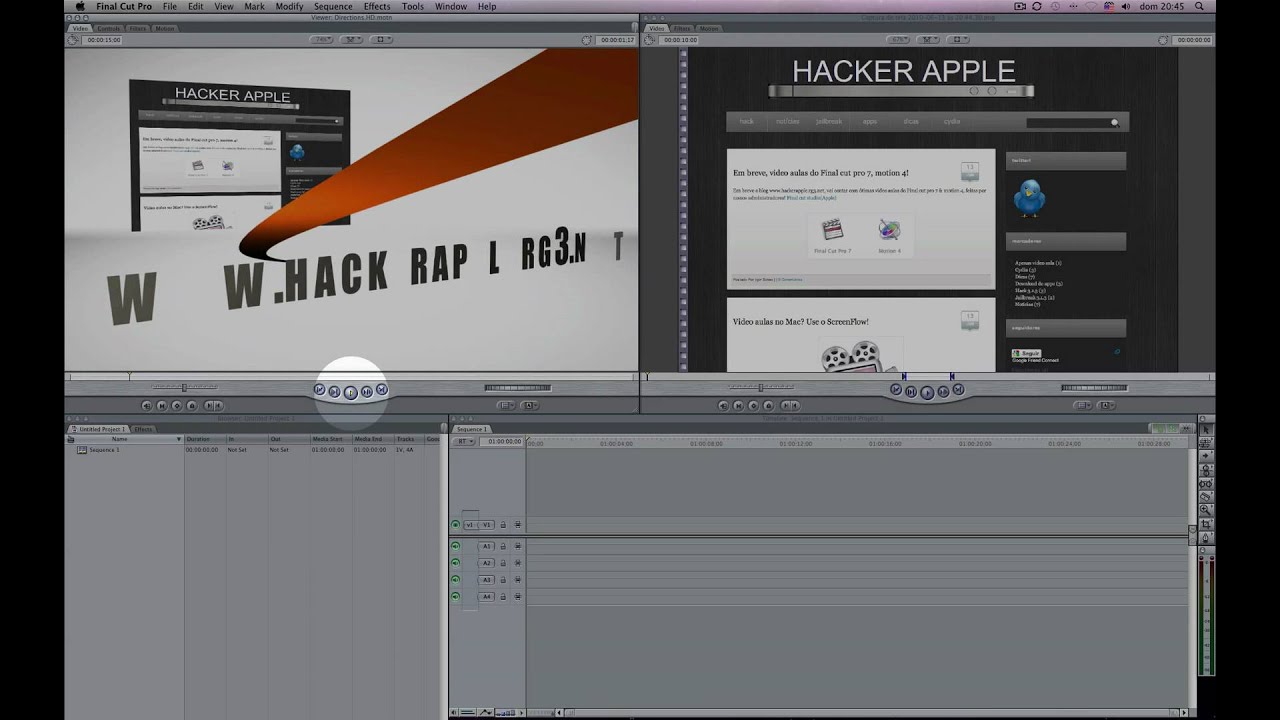1280x720 pixels.
Task: Click Viewer Mark Clip button
Action: coord(161,405)
